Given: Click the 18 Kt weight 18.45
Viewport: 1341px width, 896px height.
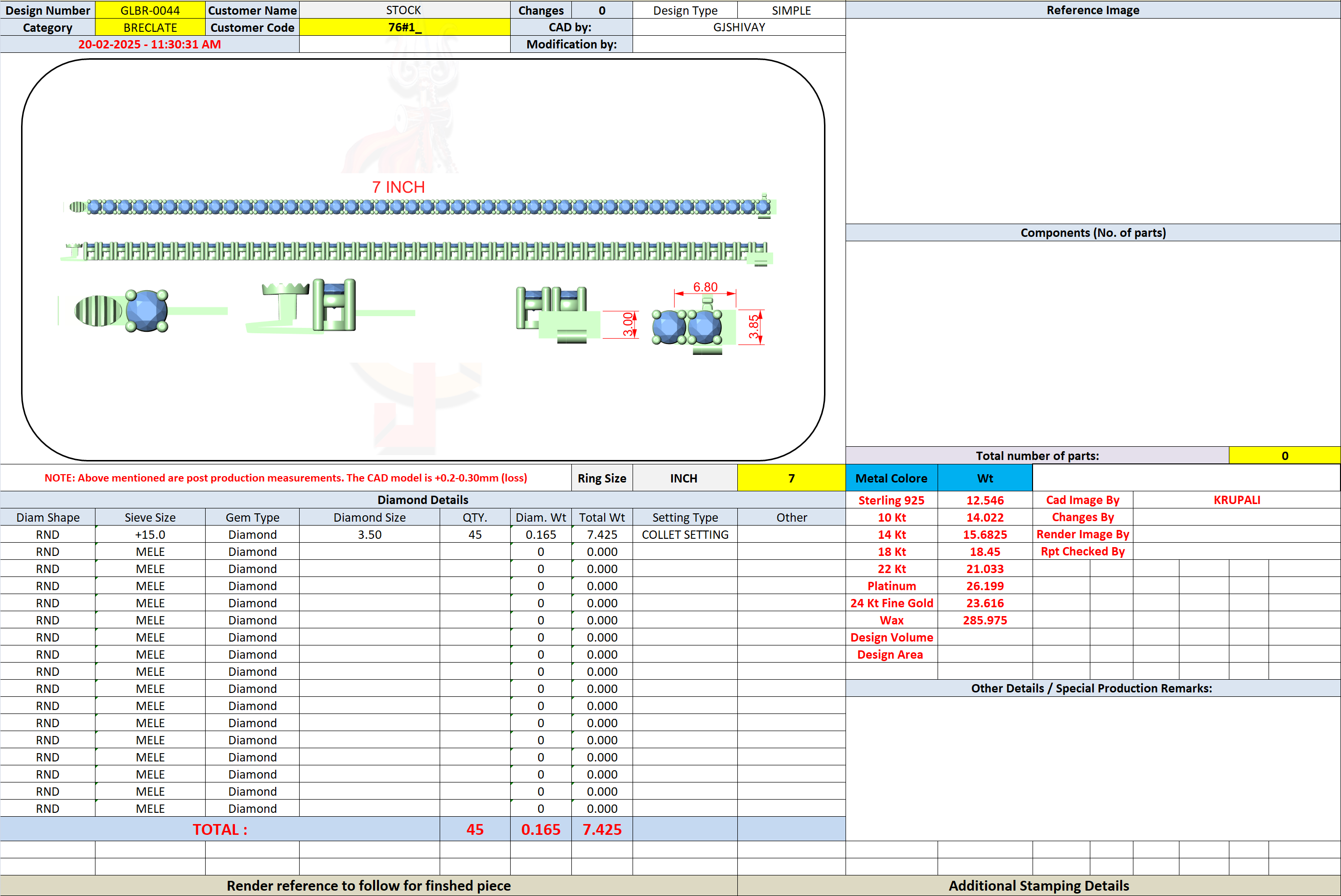Looking at the screenshot, I should point(985,551).
